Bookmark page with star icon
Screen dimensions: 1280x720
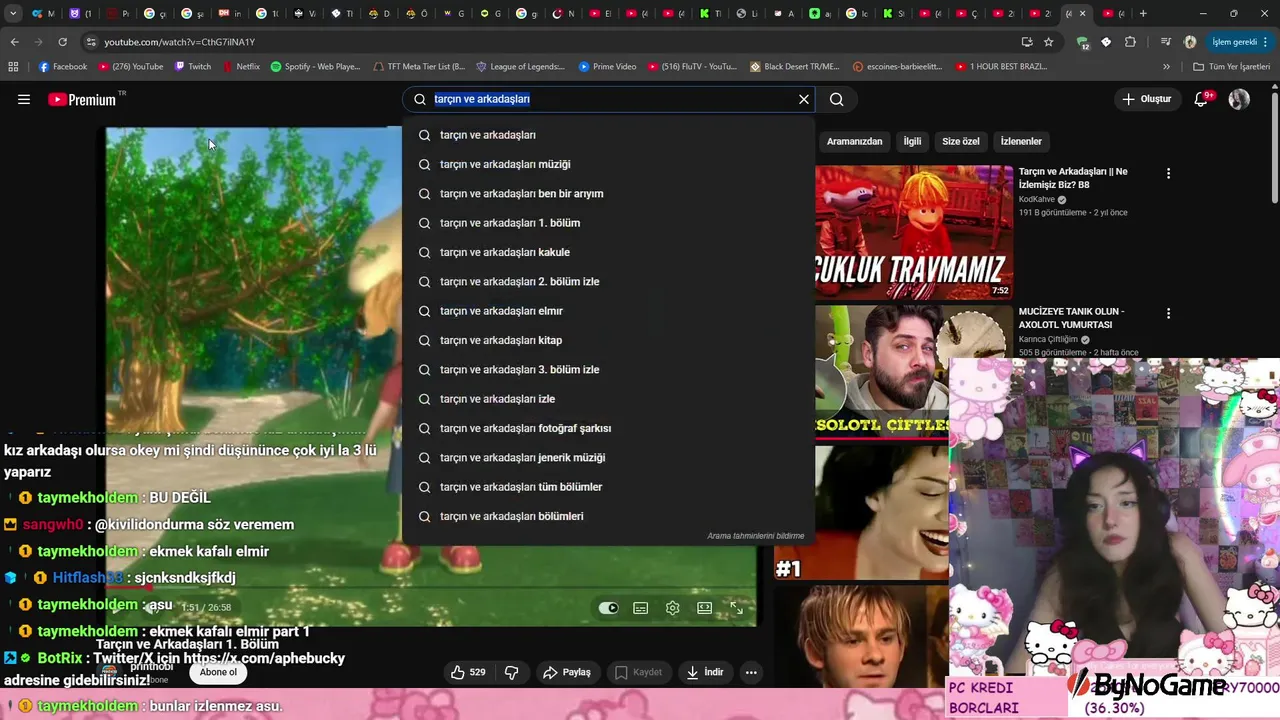click(1048, 42)
